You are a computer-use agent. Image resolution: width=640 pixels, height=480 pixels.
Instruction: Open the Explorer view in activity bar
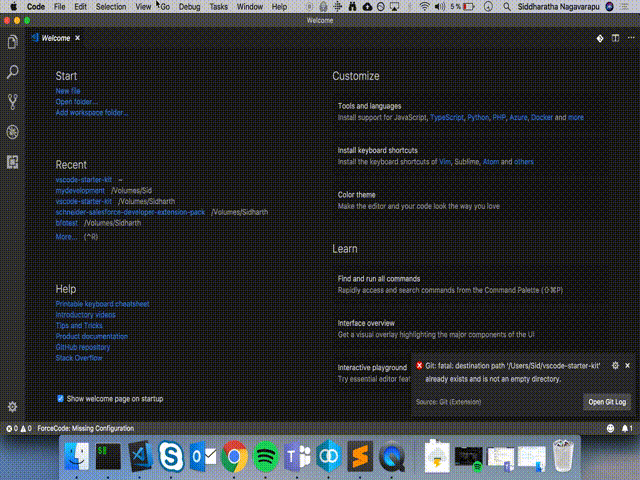click(x=12, y=42)
